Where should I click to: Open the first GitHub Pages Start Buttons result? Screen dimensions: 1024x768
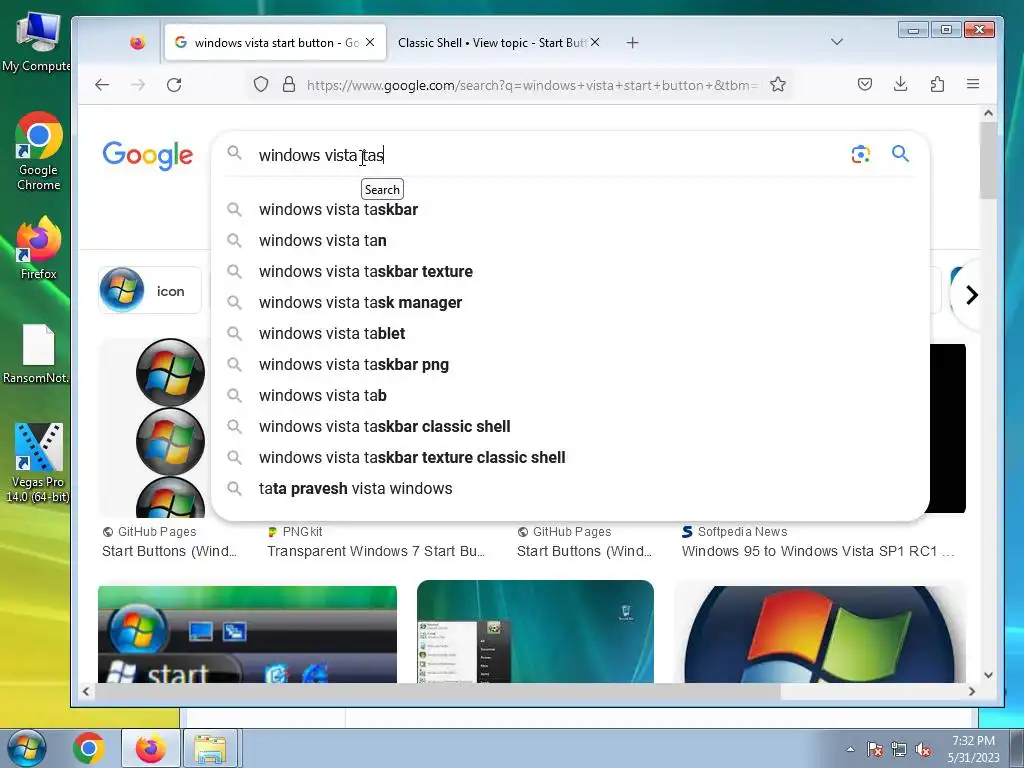(170, 551)
